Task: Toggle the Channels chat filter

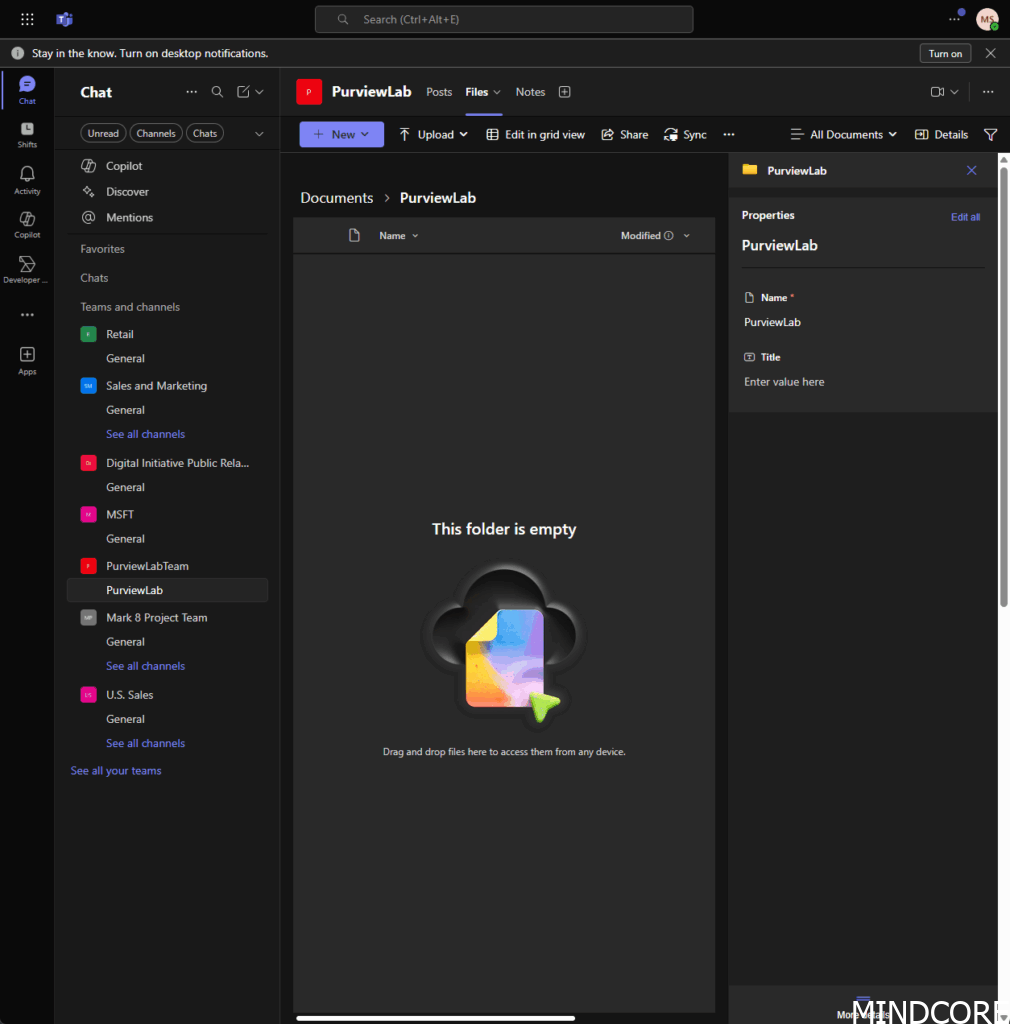Action: tap(156, 133)
